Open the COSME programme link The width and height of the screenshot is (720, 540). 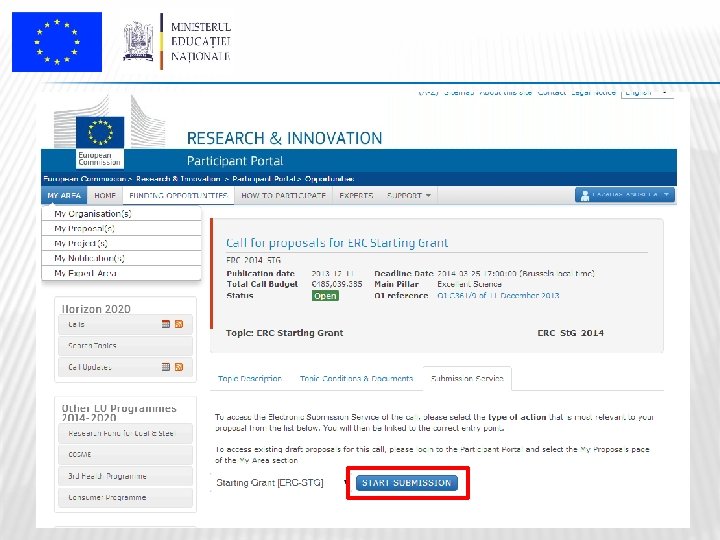click(125, 455)
